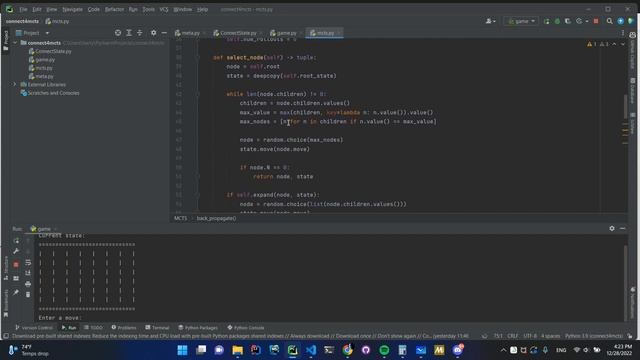Start debugging with the green bug icon

coord(557,21)
